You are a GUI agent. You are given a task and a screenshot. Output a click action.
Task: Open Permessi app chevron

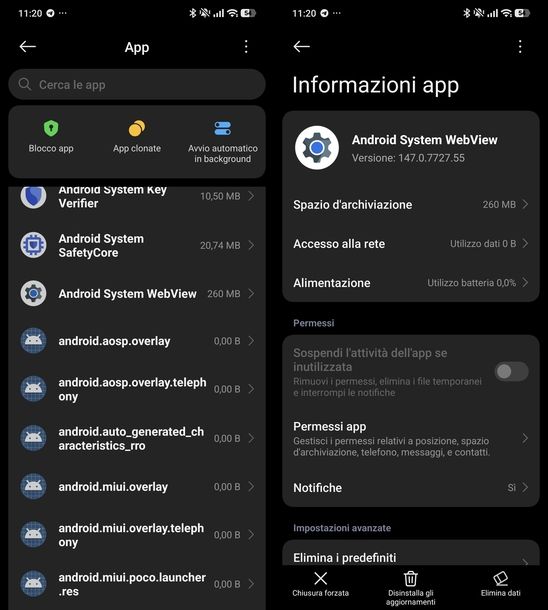tap(525, 439)
